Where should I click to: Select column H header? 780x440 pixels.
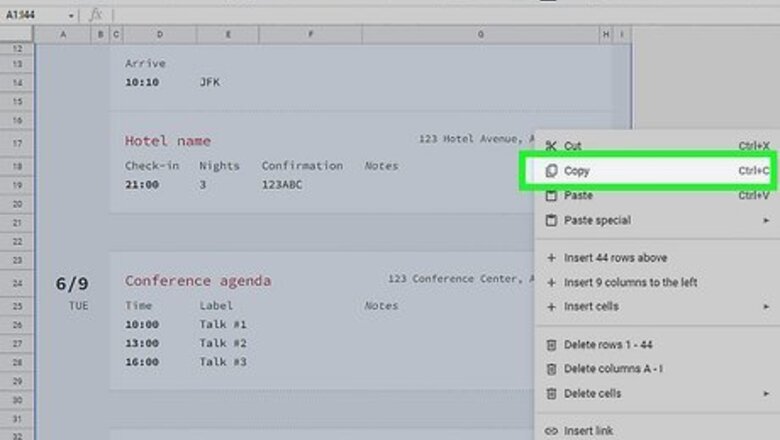605,34
